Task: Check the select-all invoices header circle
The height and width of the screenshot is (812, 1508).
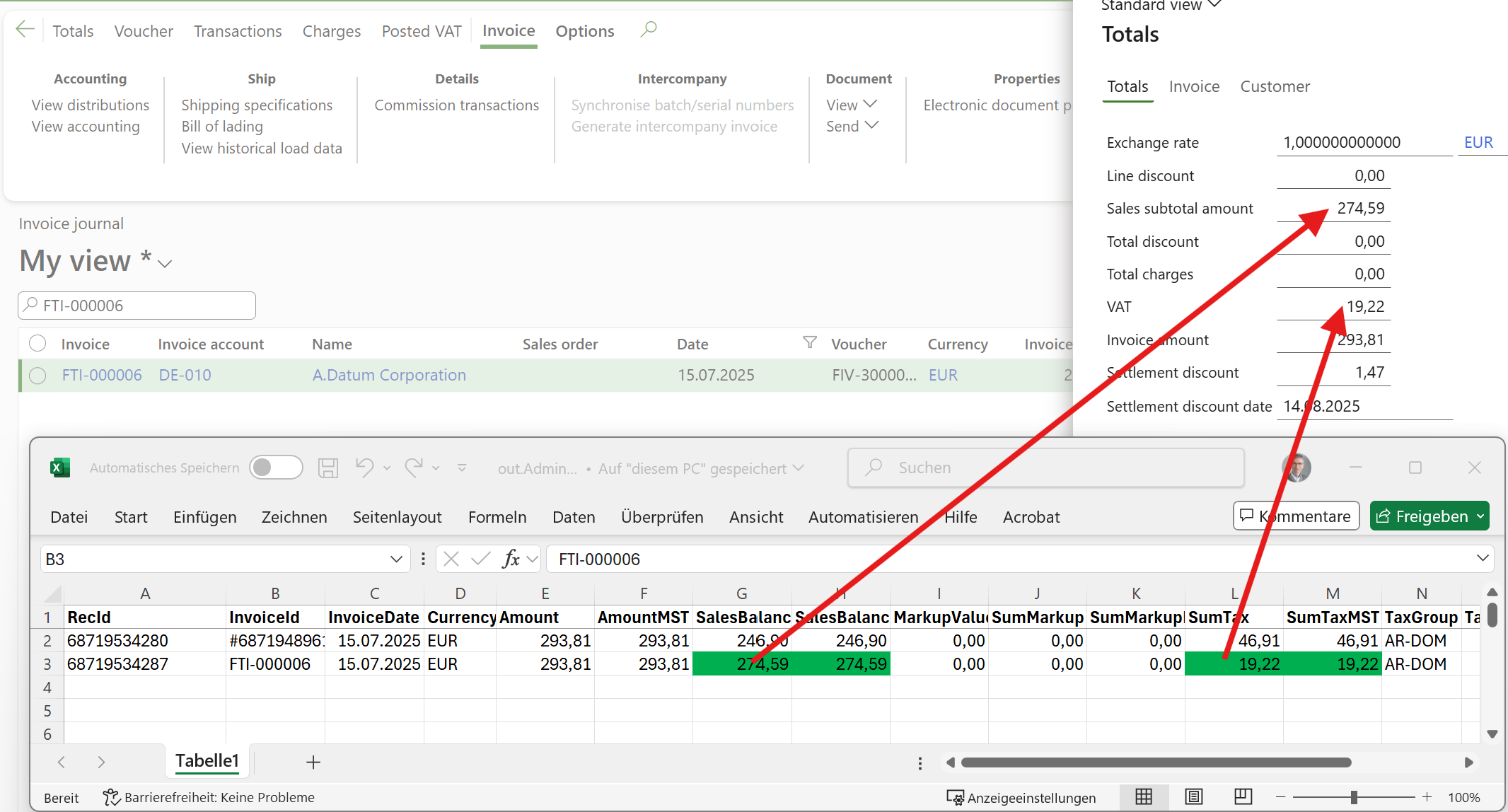Action: tap(37, 344)
